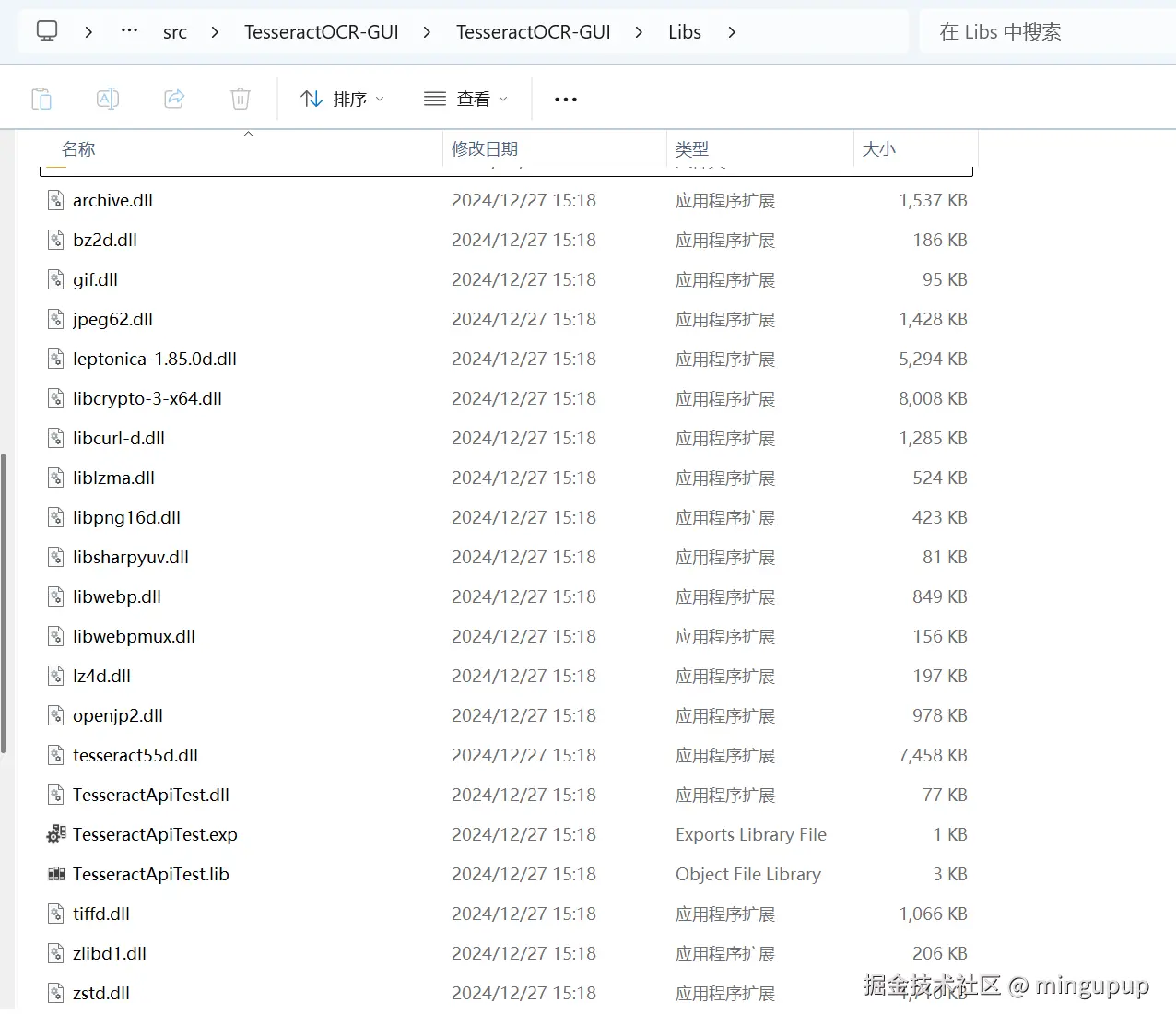Select the zlibd1.dll file name
1176x1026 pixels.
click(x=110, y=953)
